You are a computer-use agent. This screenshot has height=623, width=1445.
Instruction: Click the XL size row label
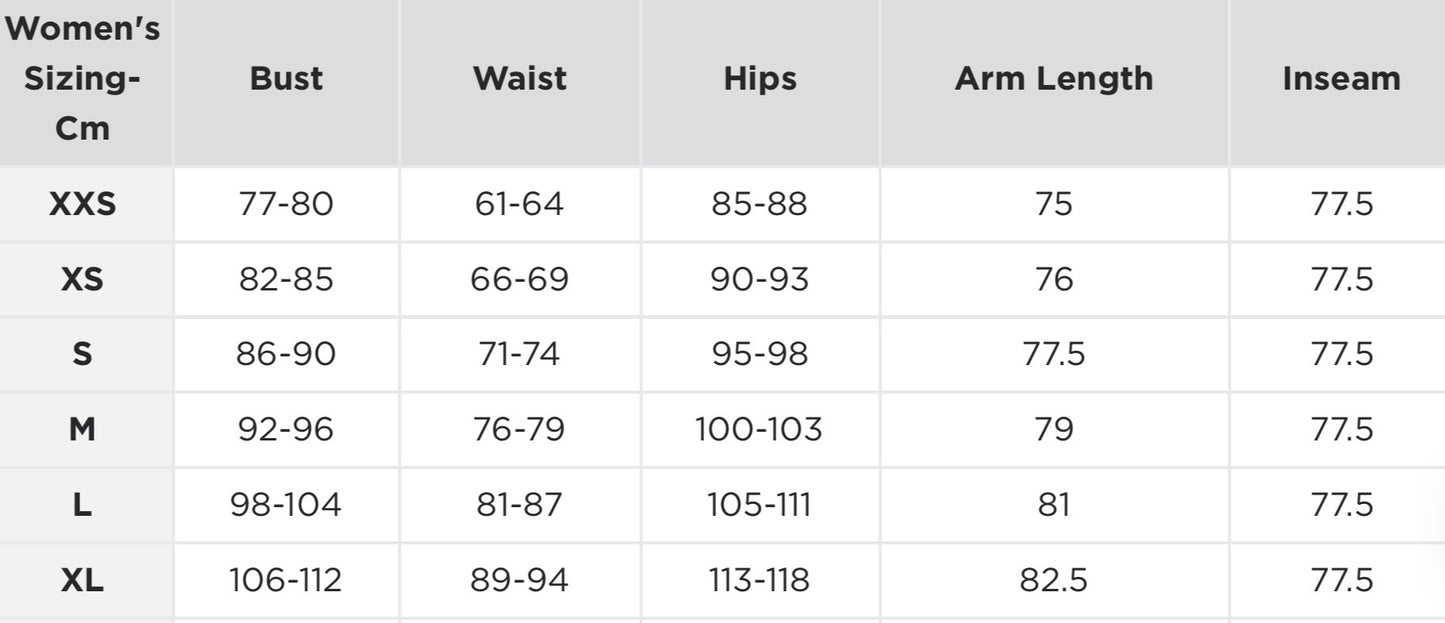coord(83,580)
